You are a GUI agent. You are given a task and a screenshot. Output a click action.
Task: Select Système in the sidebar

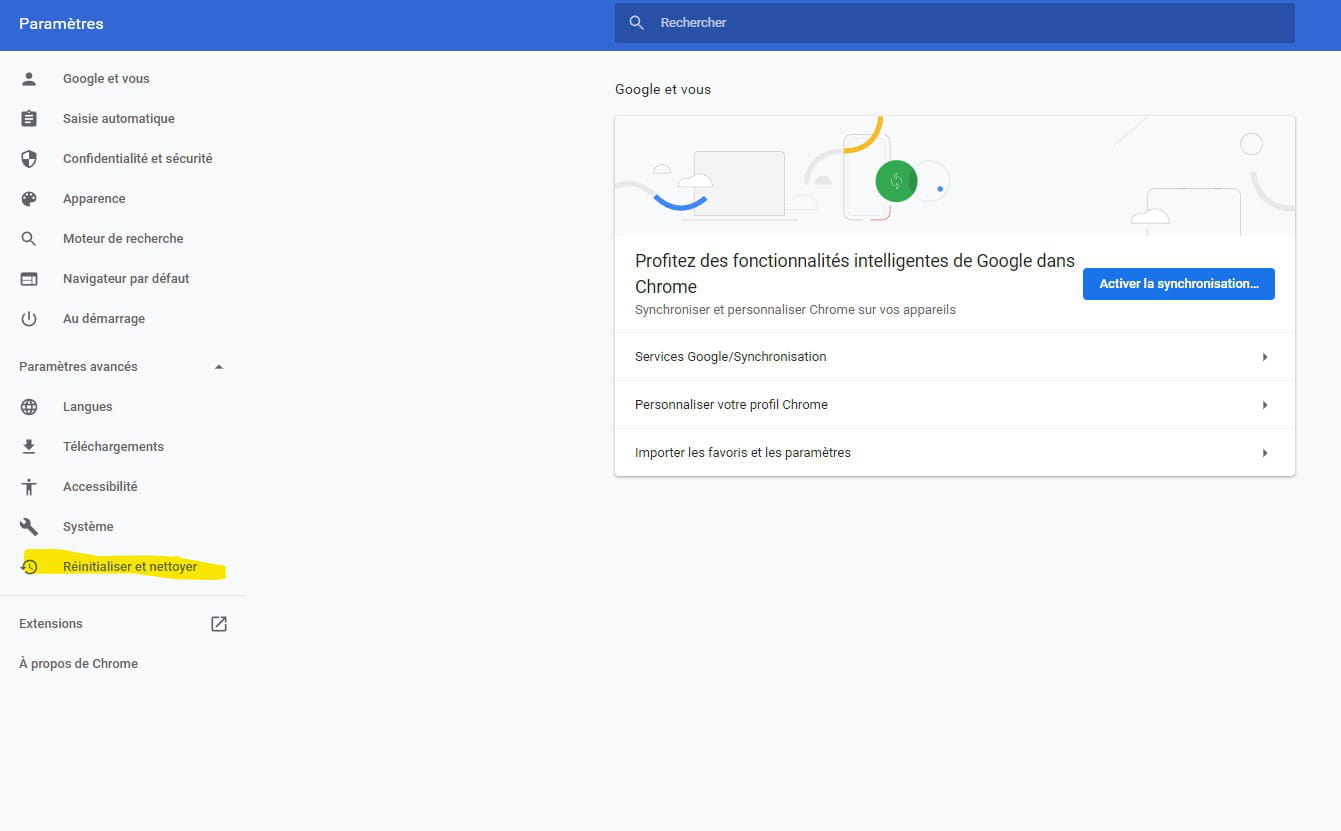(x=88, y=527)
